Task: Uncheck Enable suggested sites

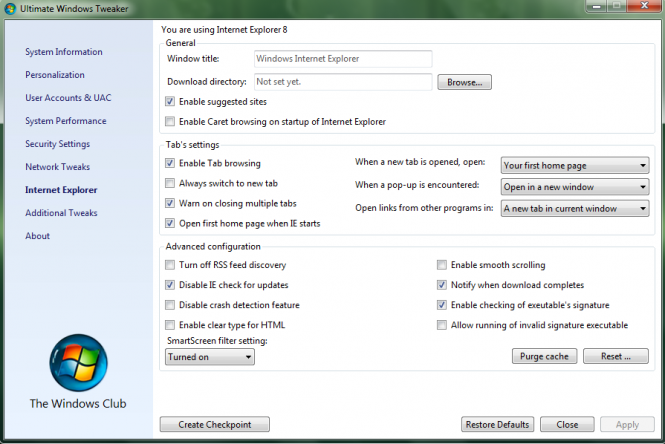Action: pos(170,102)
